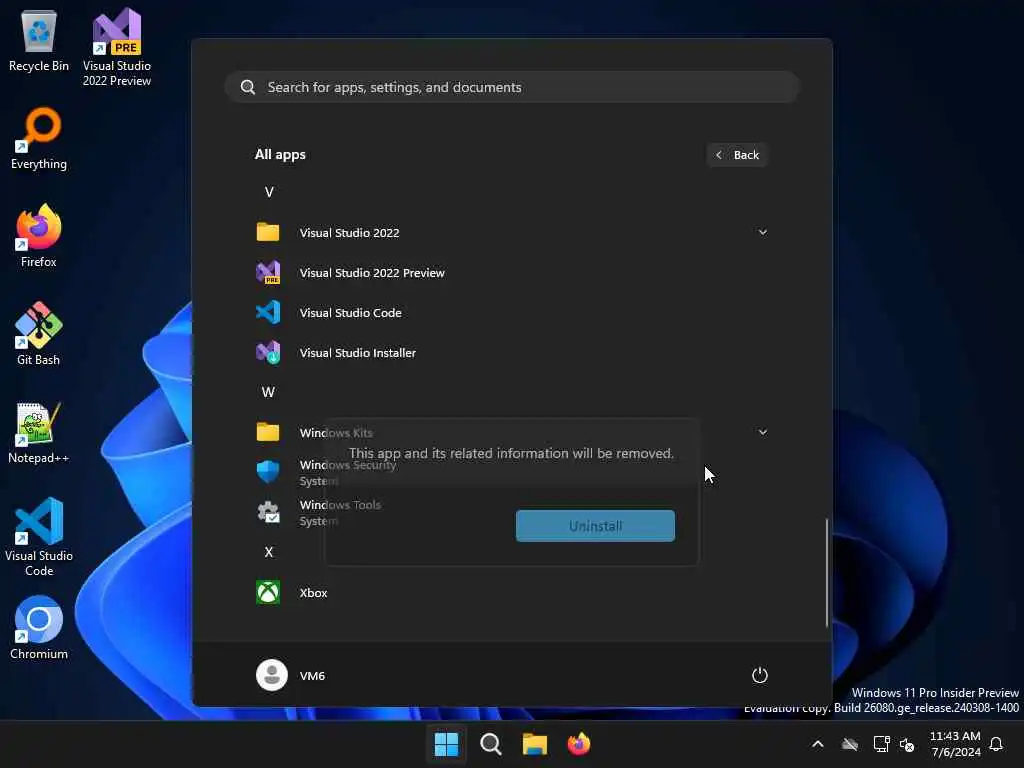Image resolution: width=1024 pixels, height=768 pixels.
Task: Click the All apps scrollbar thumb
Action: [x=827, y=573]
